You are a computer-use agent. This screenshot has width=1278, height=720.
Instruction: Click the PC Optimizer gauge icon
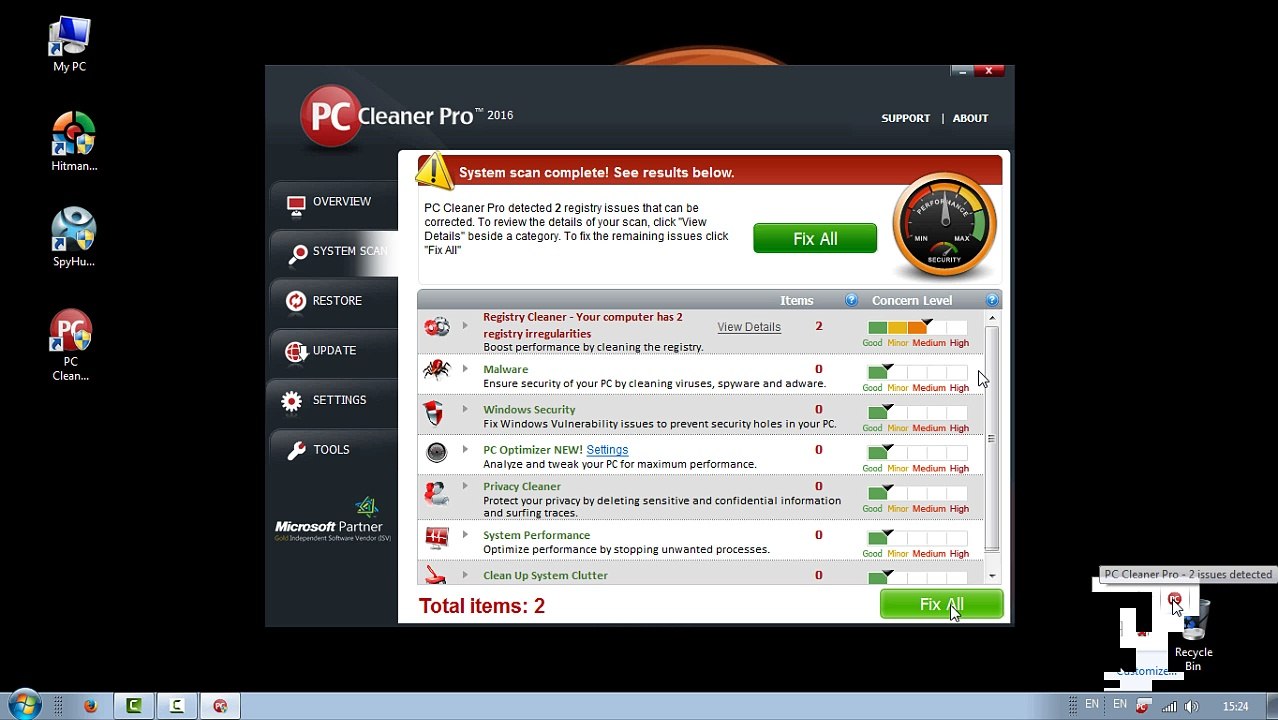click(x=437, y=452)
